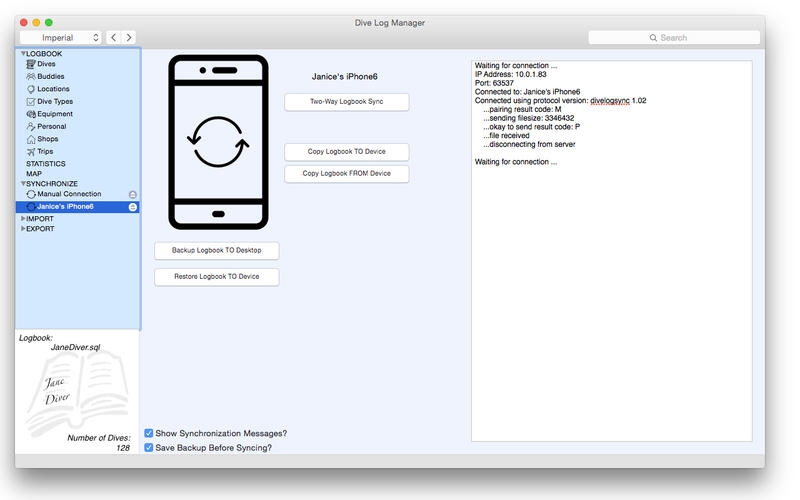The height and width of the screenshot is (500, 800).
Task: Click the Search field
Action: [673, 38]
